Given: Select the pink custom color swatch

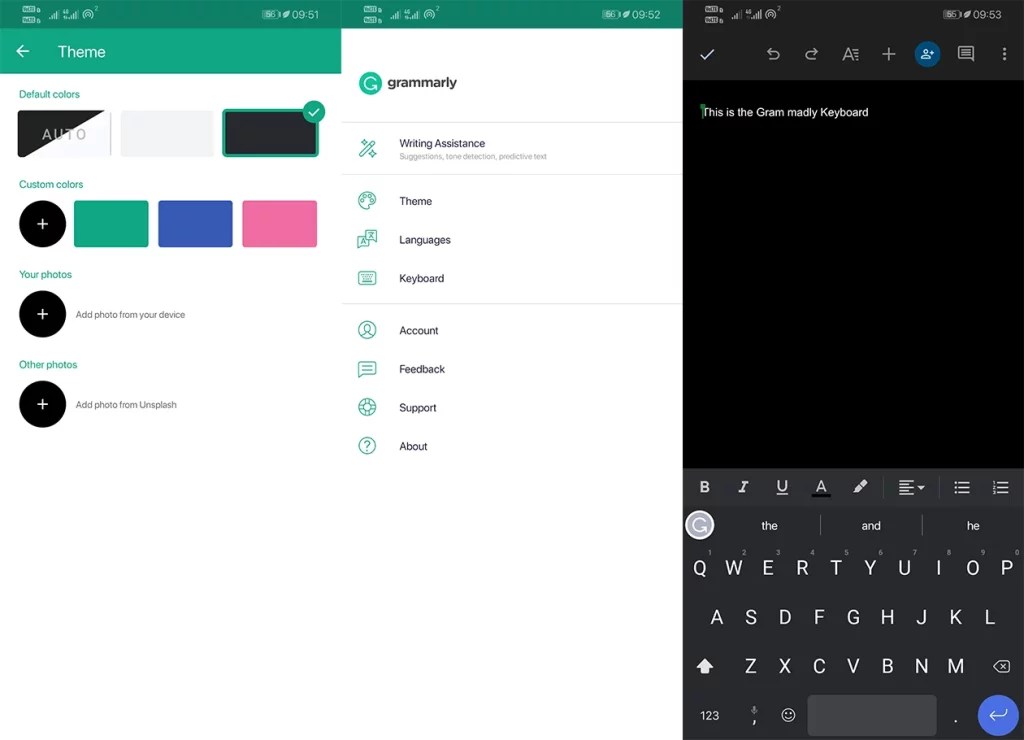Looking at the screenshot, I should tap(279, 223).
